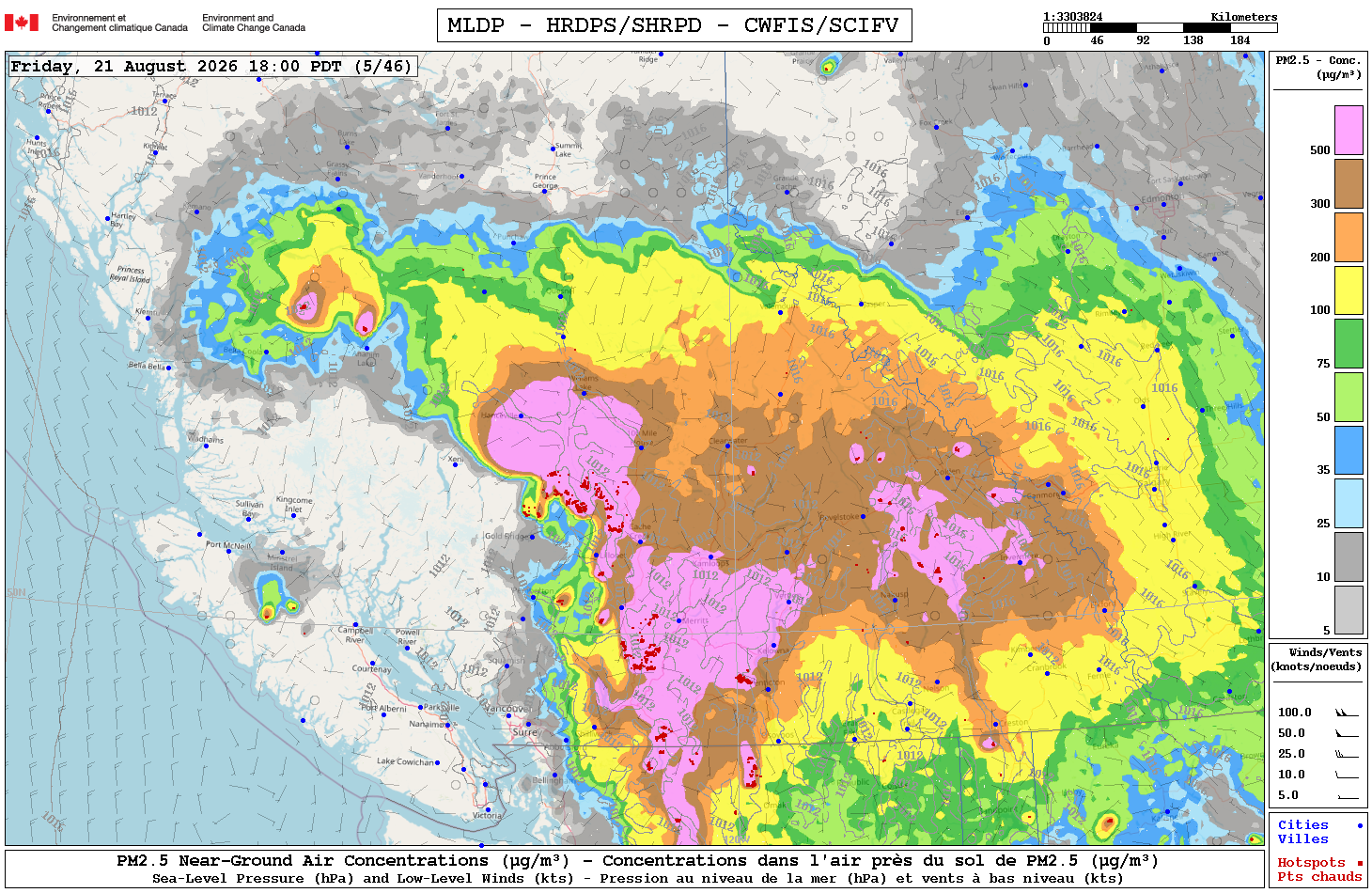Click the scale bar number 184
The width and height of the screenshot is (1372, 893).
click(1240, 40)
